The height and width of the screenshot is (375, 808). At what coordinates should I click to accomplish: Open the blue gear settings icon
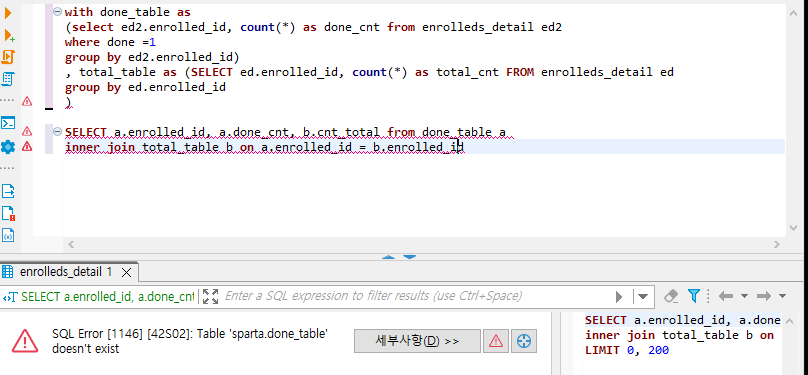point(8,147)
